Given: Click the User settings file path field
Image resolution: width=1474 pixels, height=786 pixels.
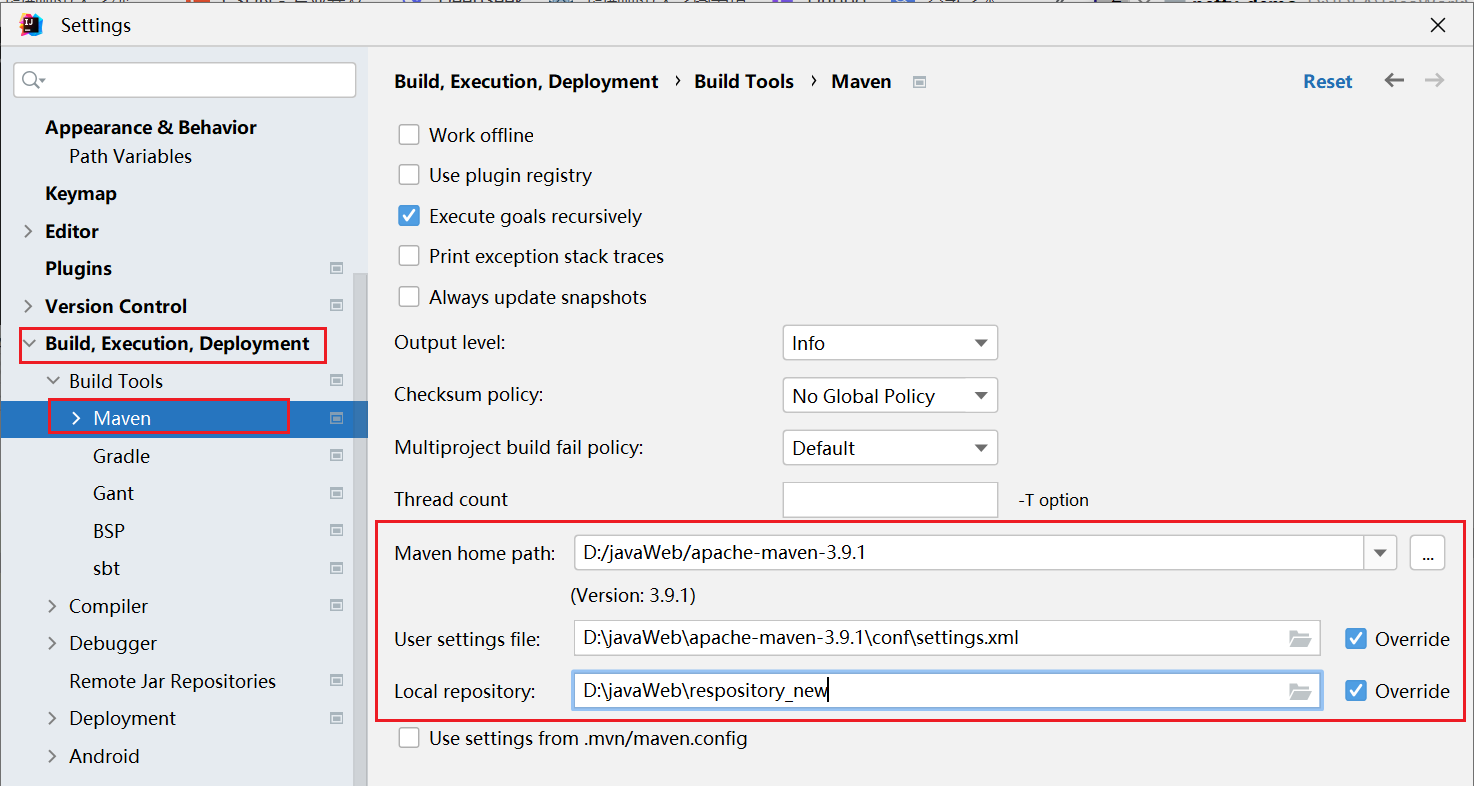Looking at the screenshot, I should coord(946,638).
